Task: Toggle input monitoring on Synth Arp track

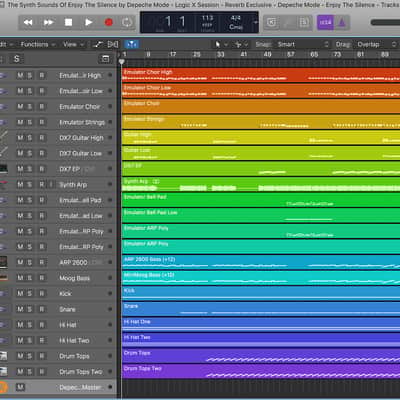Action: pyautogui.click(x=51, y=184)
